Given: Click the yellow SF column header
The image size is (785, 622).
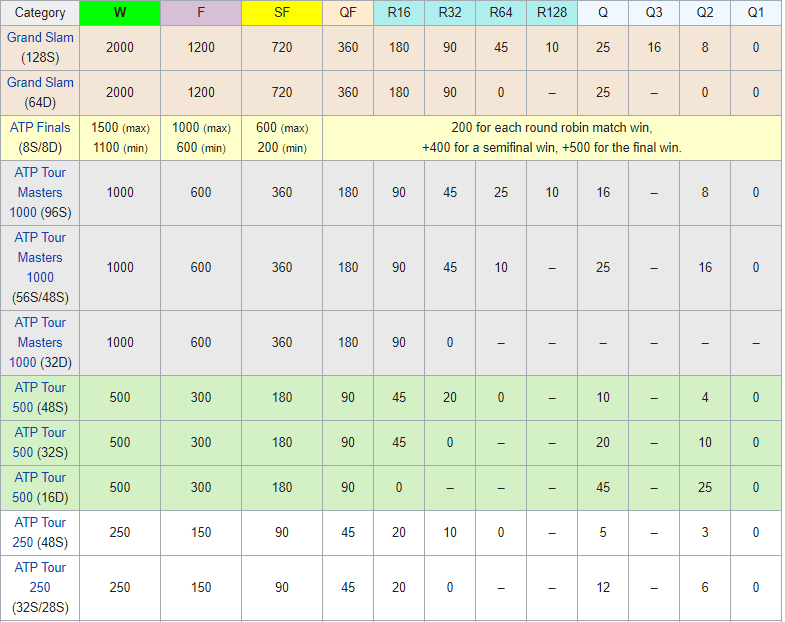Looking at the screenshot, I should coord(282,13).
